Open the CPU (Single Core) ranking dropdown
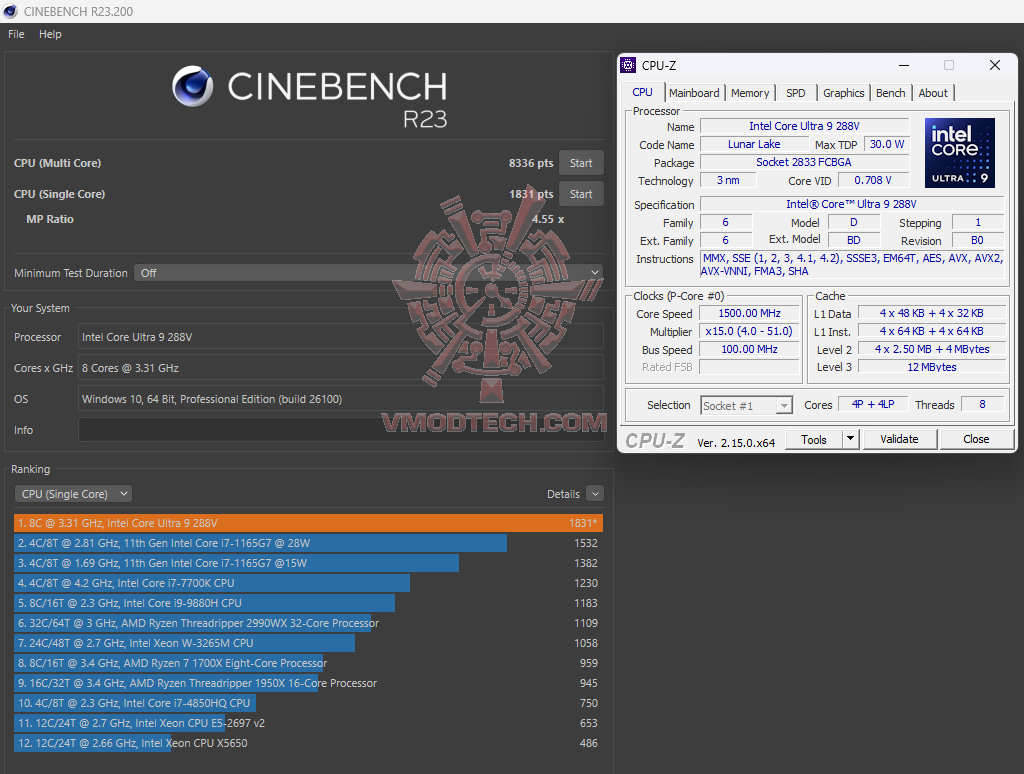Viewport: 1024px width, 774px height. click(x=73, y=494)
